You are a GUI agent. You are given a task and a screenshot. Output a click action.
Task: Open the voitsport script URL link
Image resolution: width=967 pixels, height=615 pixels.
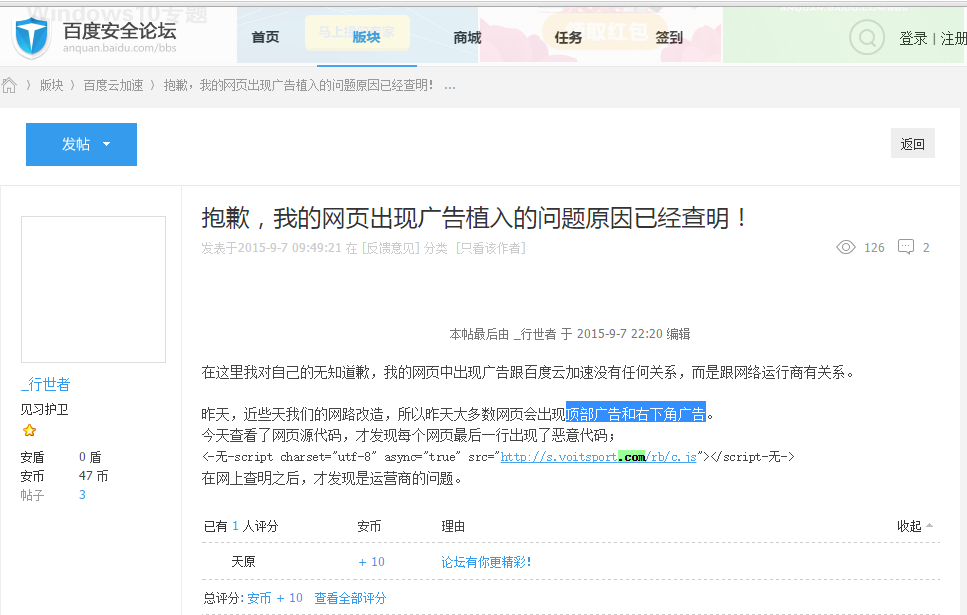point(598,457)
